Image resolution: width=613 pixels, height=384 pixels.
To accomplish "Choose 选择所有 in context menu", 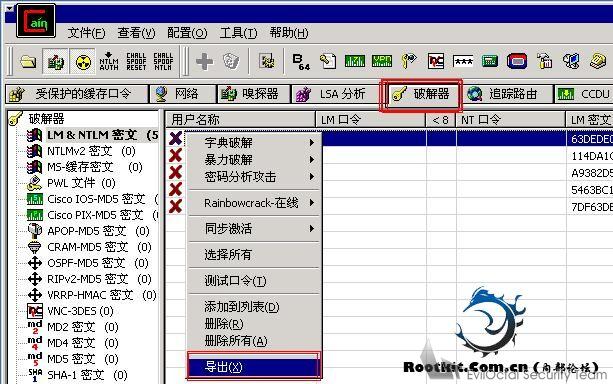I will click(255, 255).
